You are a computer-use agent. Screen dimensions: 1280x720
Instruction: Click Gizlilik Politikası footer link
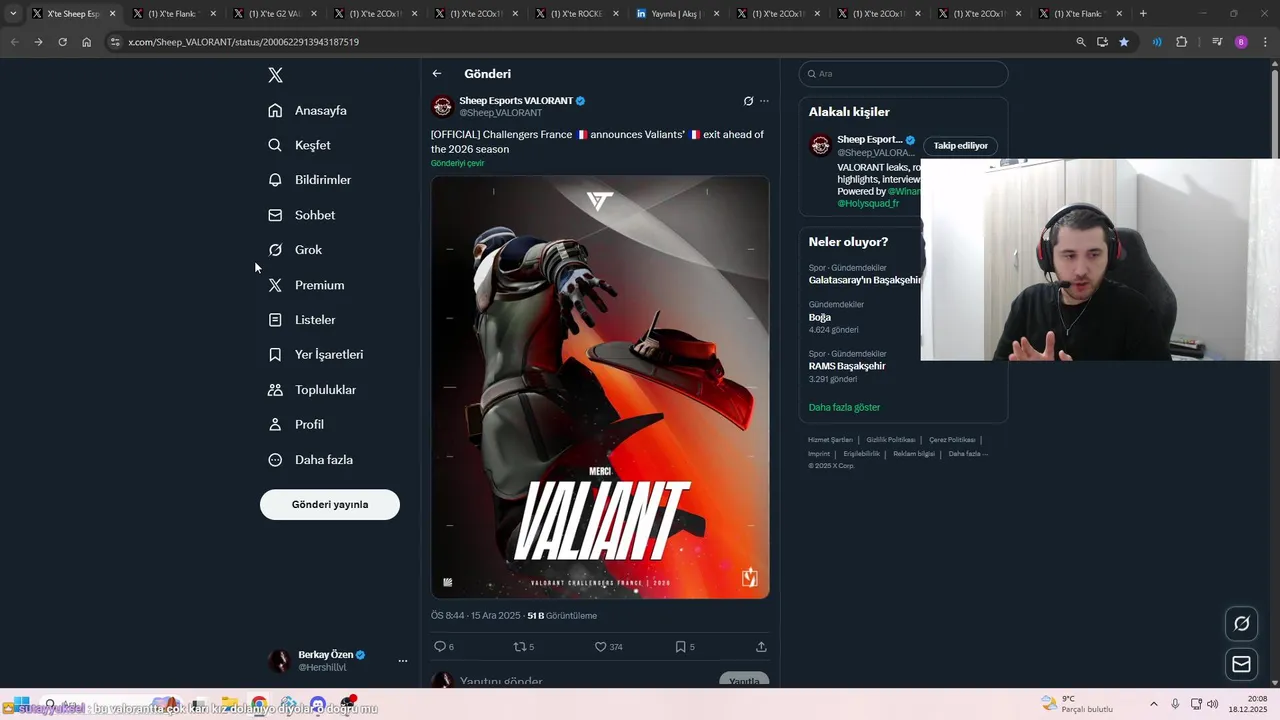point(891,440)
